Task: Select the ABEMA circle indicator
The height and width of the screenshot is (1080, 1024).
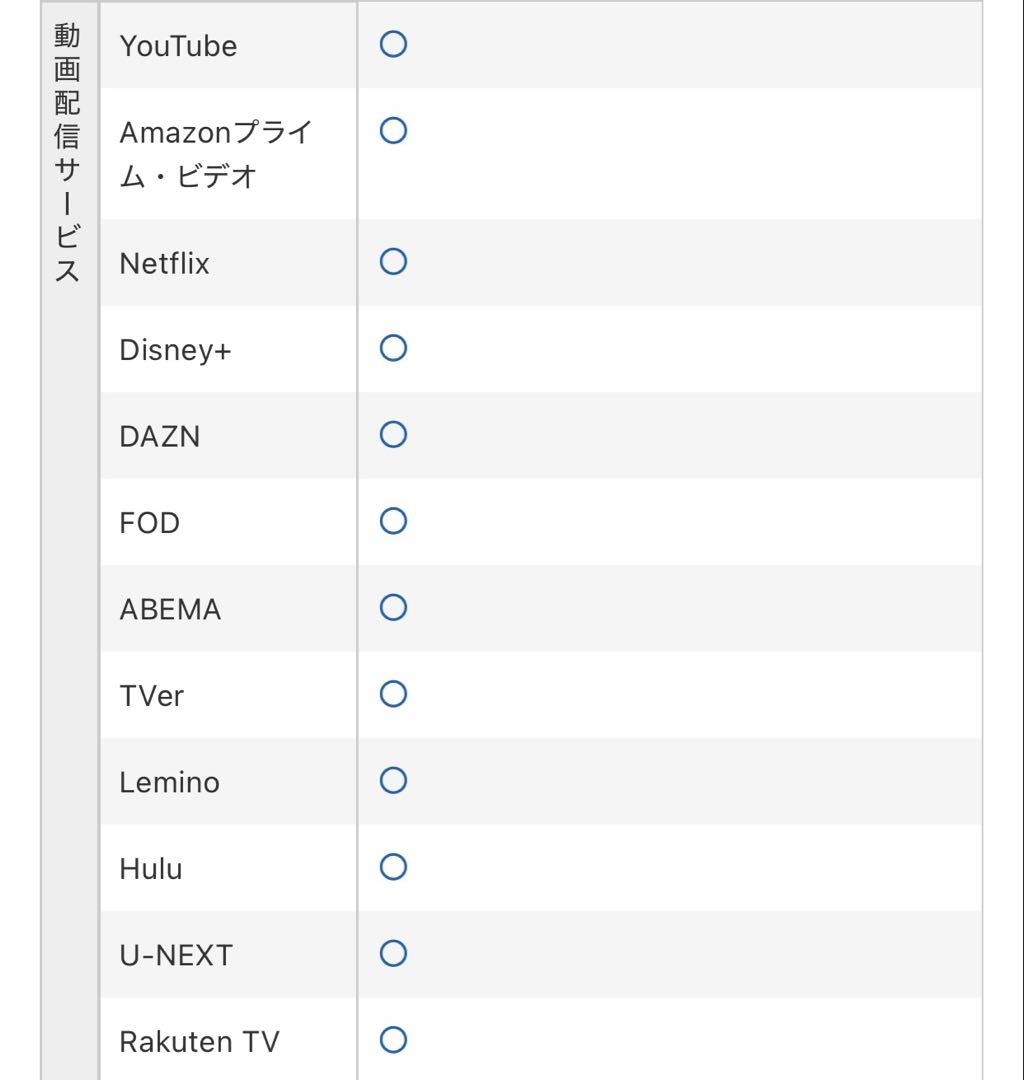Action: (x=394, y=607)
